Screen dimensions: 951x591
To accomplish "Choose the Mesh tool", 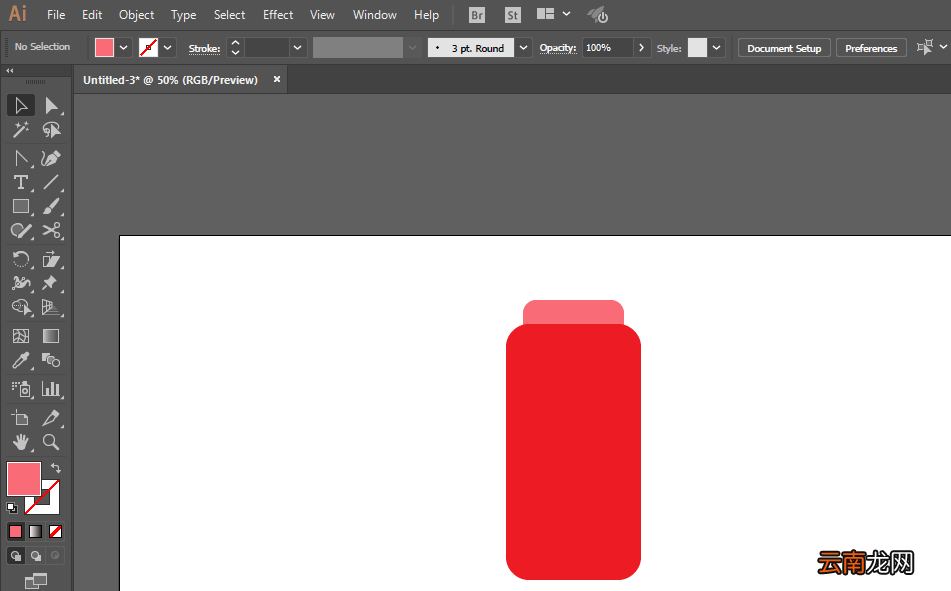I will click(21, 336).
